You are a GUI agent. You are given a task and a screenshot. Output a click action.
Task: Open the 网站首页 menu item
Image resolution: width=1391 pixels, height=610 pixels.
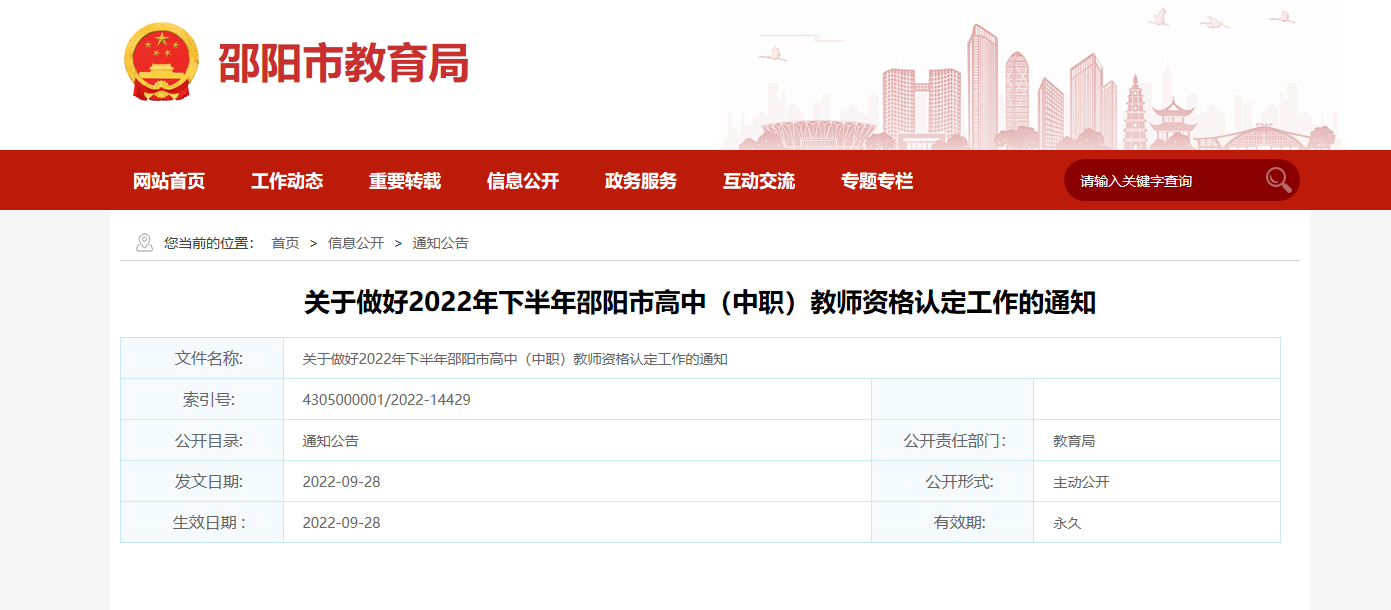[x=169, y=181]
